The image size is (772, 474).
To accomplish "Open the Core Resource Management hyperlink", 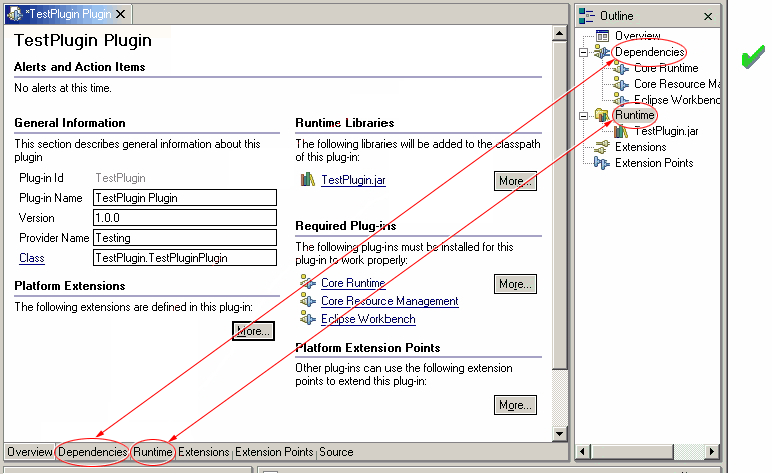I will 389,301.
